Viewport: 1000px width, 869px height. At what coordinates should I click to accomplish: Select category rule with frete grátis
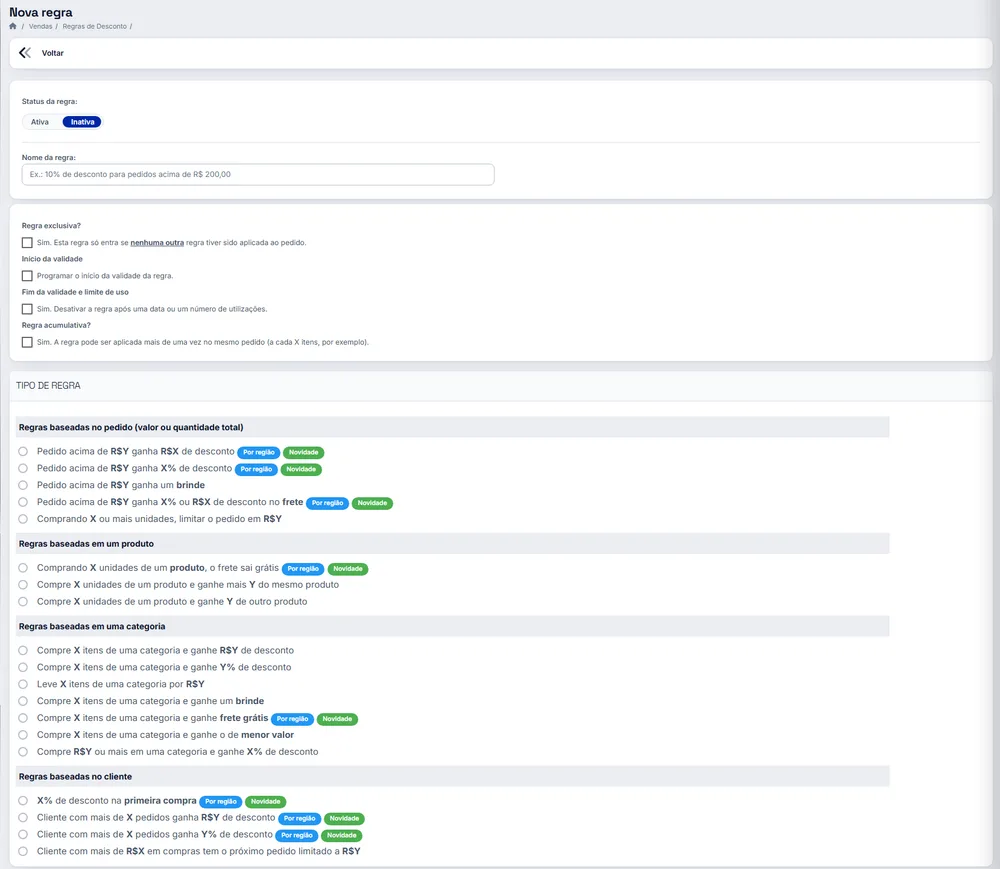coord(23,718)
